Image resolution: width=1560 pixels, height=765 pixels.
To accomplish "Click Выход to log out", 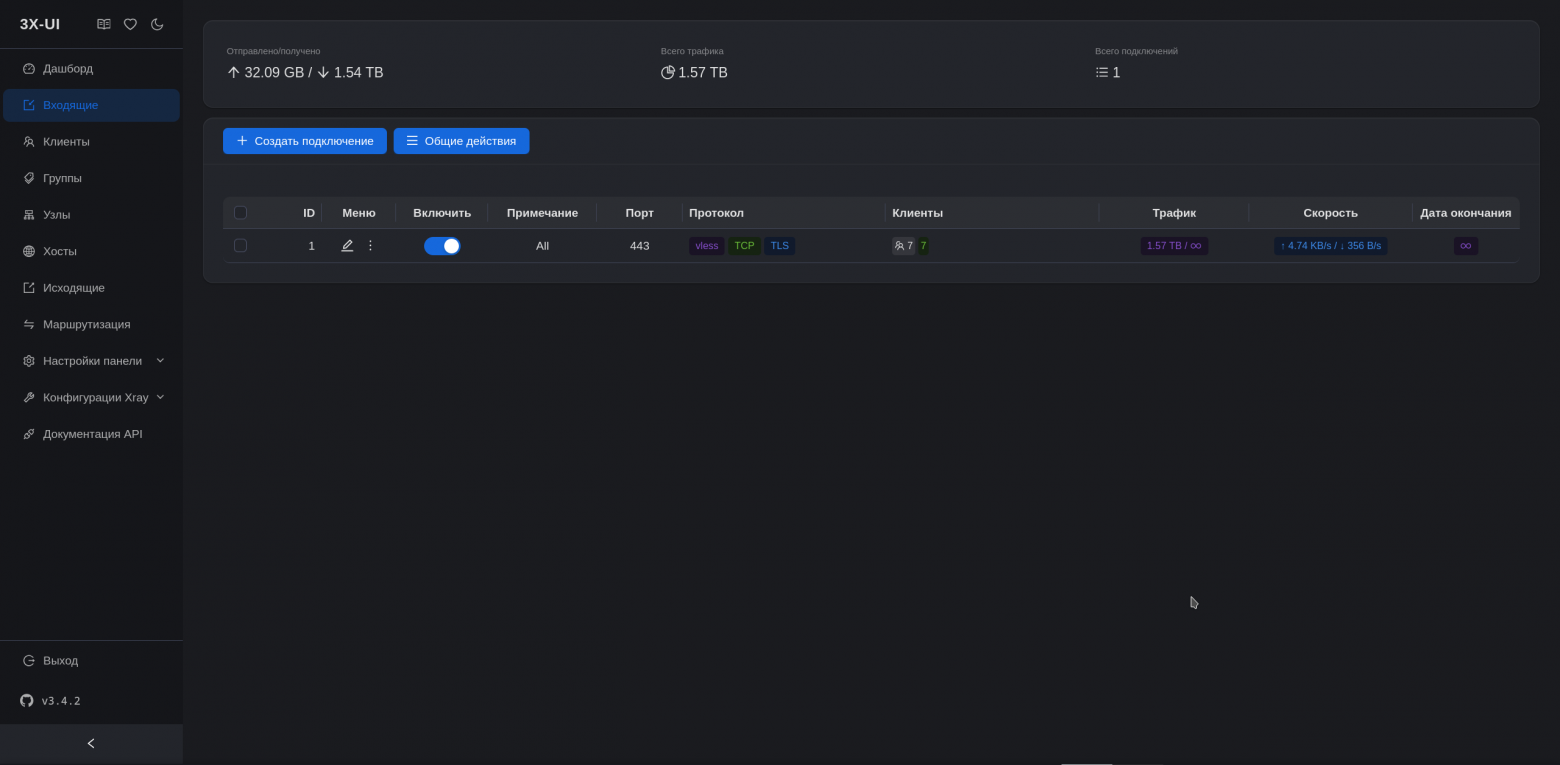I will 91,661.
